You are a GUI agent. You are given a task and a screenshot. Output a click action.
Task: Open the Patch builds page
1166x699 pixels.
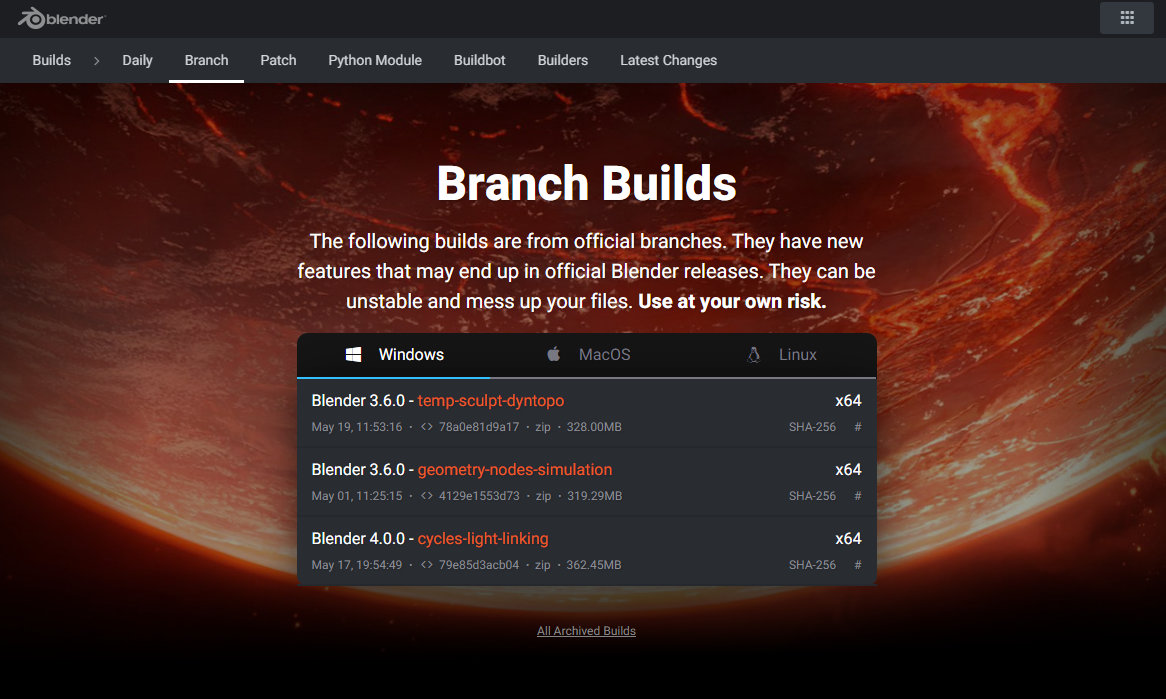pos(278,60)
